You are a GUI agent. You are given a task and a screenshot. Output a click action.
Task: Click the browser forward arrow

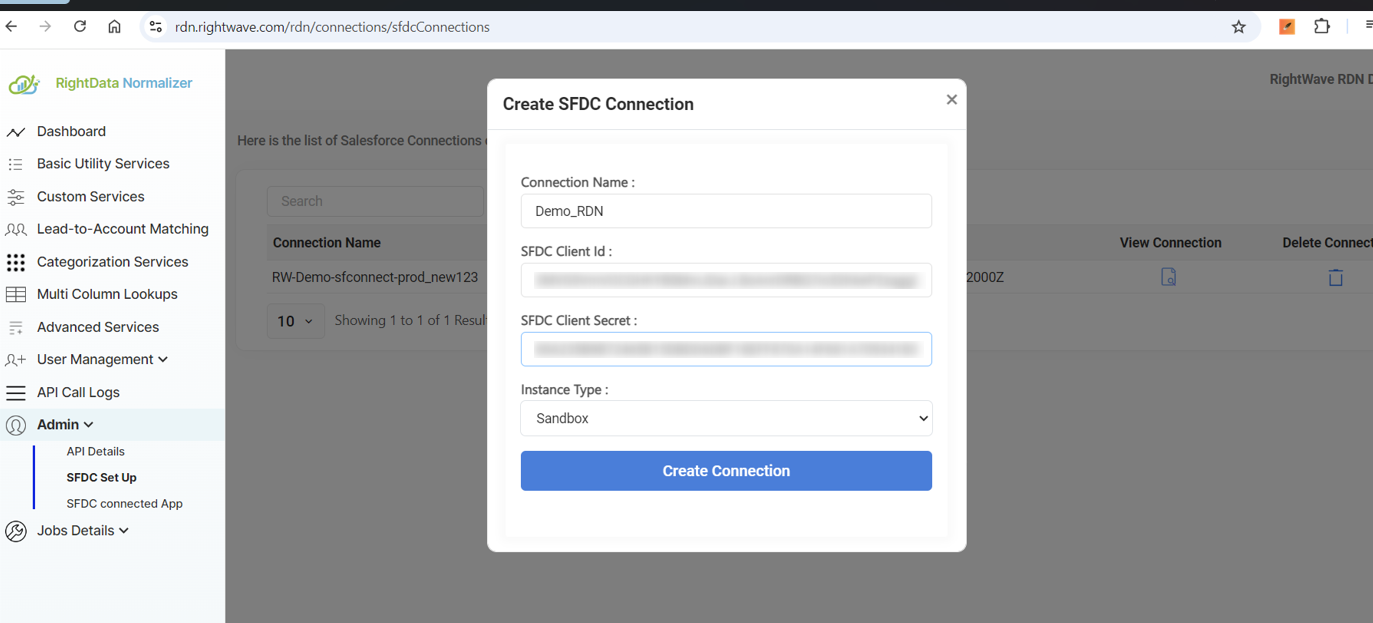point(45,27)
